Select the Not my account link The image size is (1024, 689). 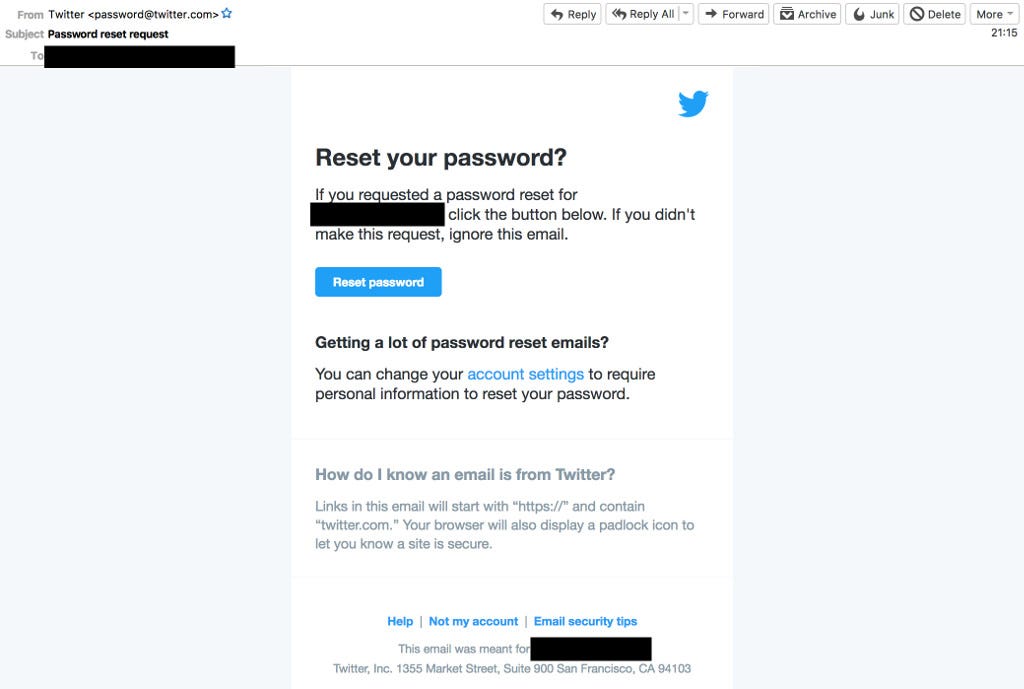click(473, 622)
